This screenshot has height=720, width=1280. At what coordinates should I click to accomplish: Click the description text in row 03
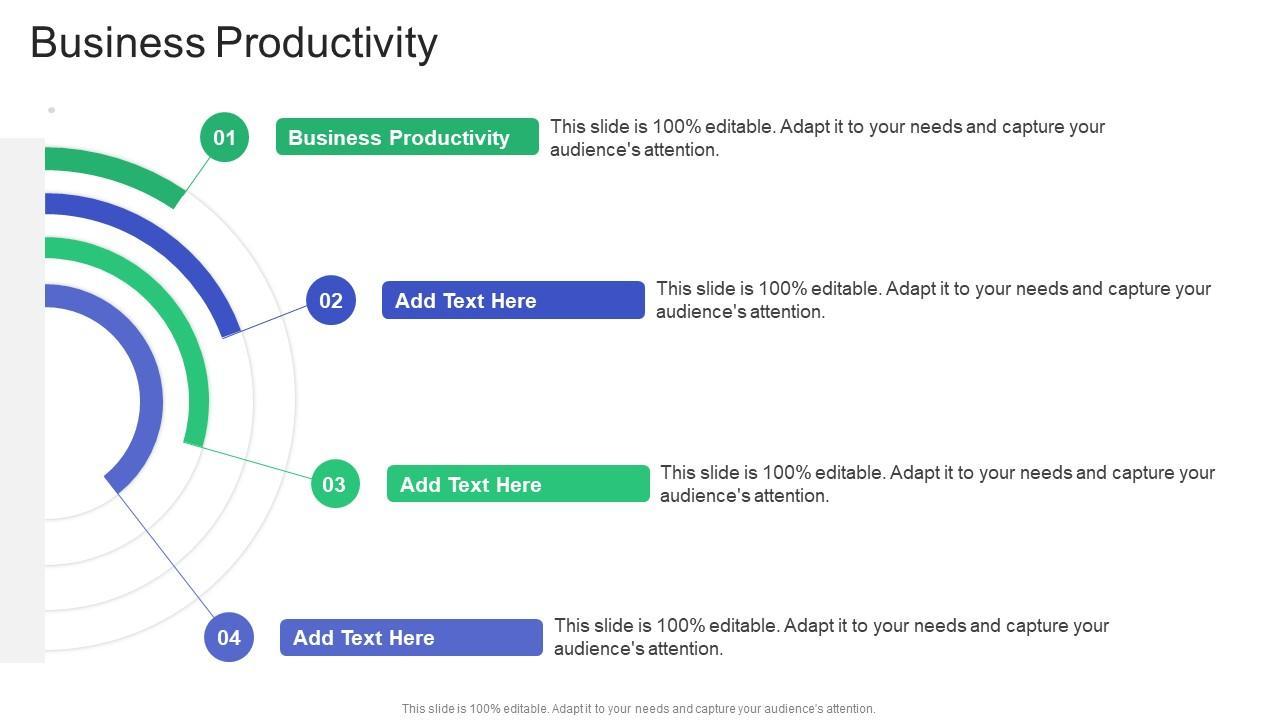click(x=937, y=484)
